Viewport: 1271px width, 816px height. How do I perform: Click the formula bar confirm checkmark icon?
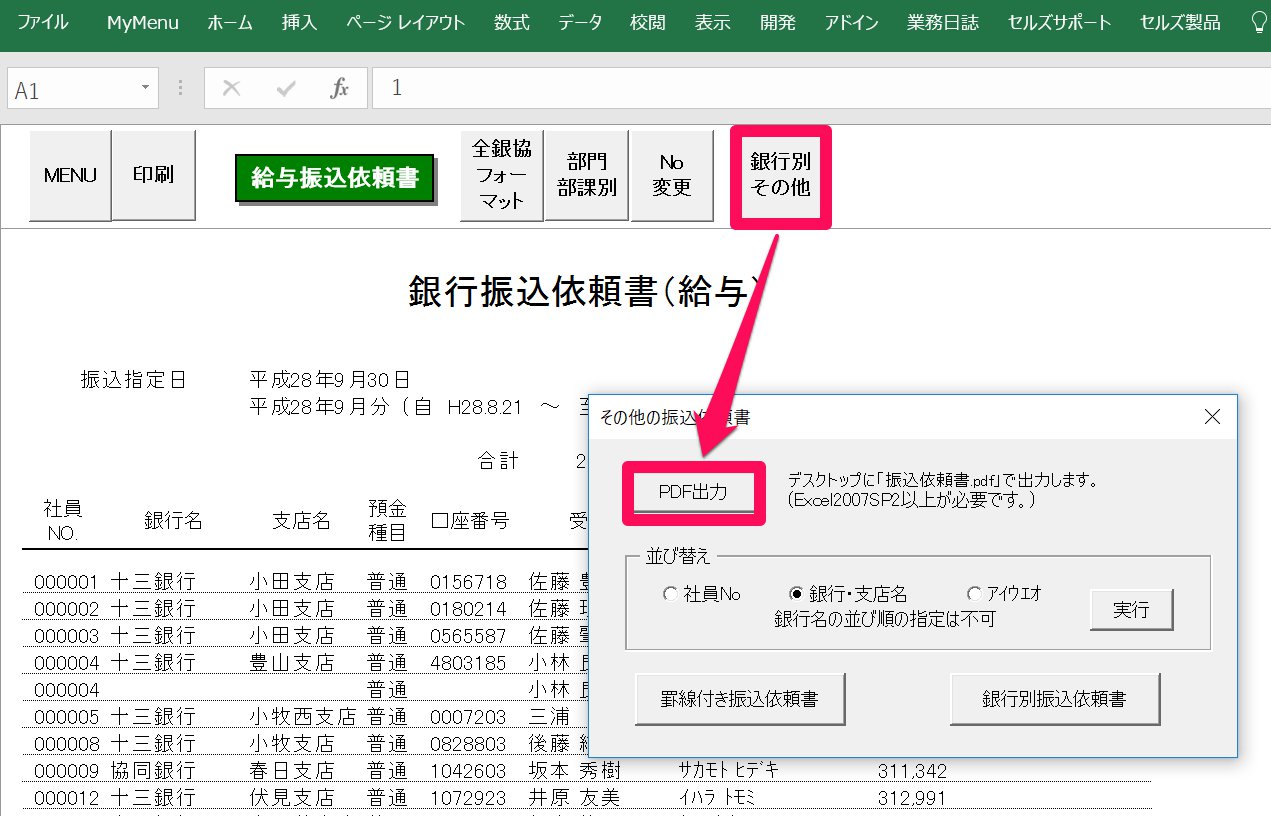tap(287, 88)
